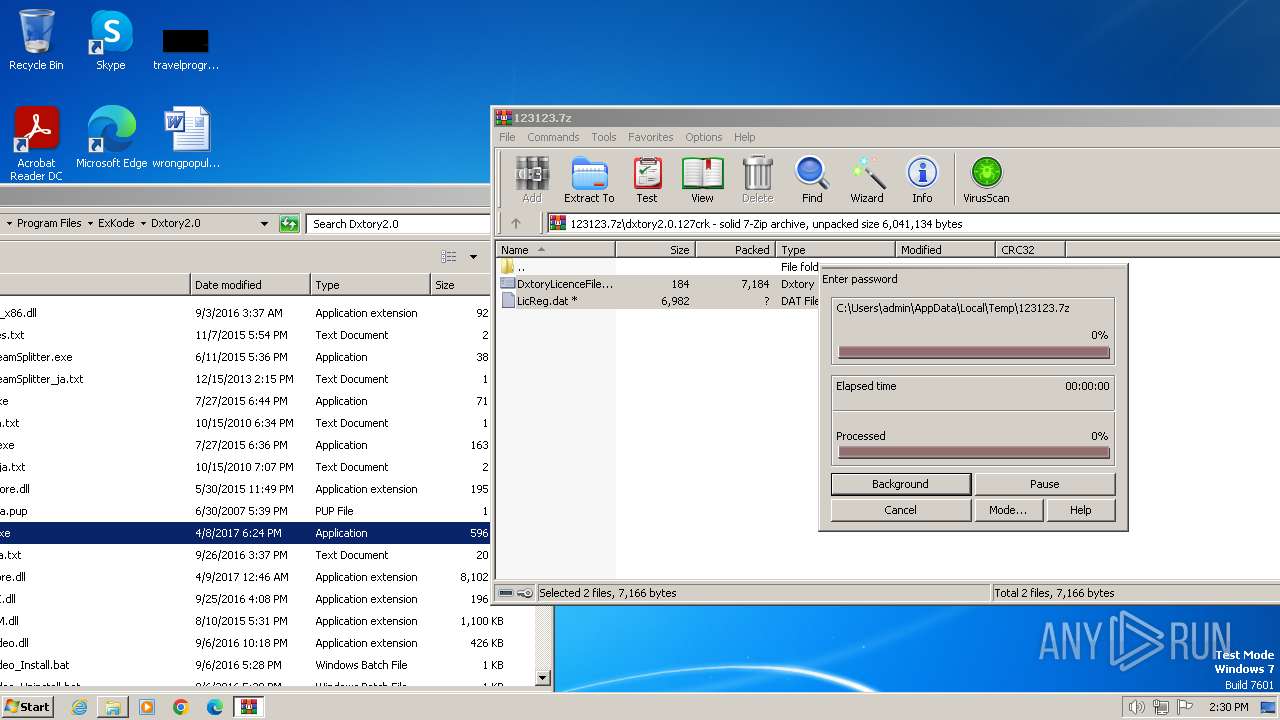
Task: Sort WinRAR list by Packed column
Action: (x=735, y=250)
